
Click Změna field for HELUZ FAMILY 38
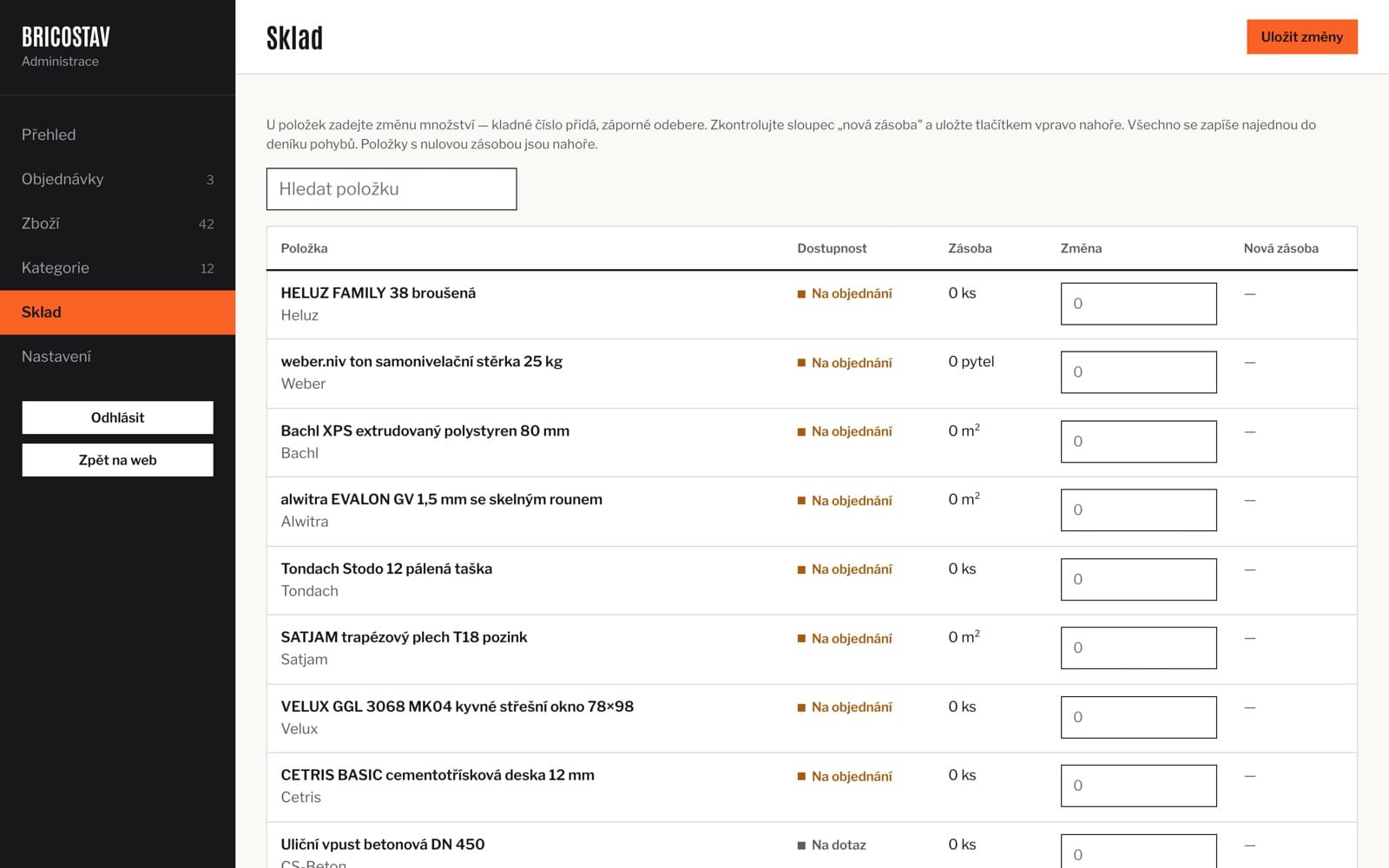[x=1138, y=304]
